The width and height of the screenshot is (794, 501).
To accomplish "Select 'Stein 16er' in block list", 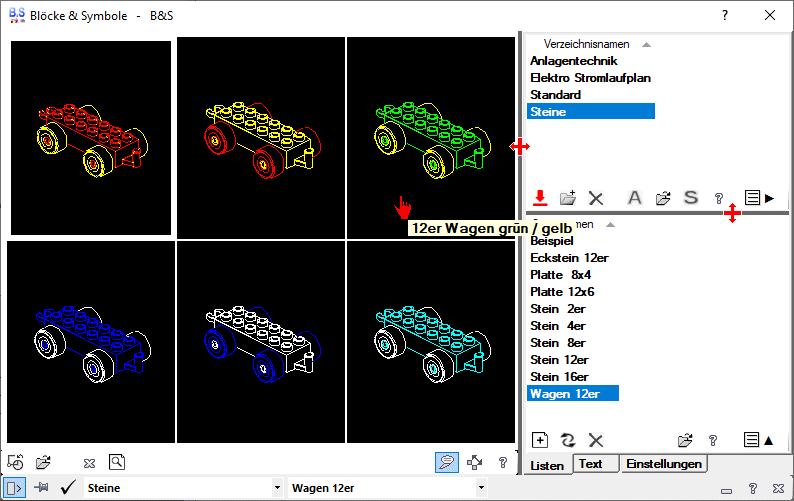I will [x=559, y=377].
